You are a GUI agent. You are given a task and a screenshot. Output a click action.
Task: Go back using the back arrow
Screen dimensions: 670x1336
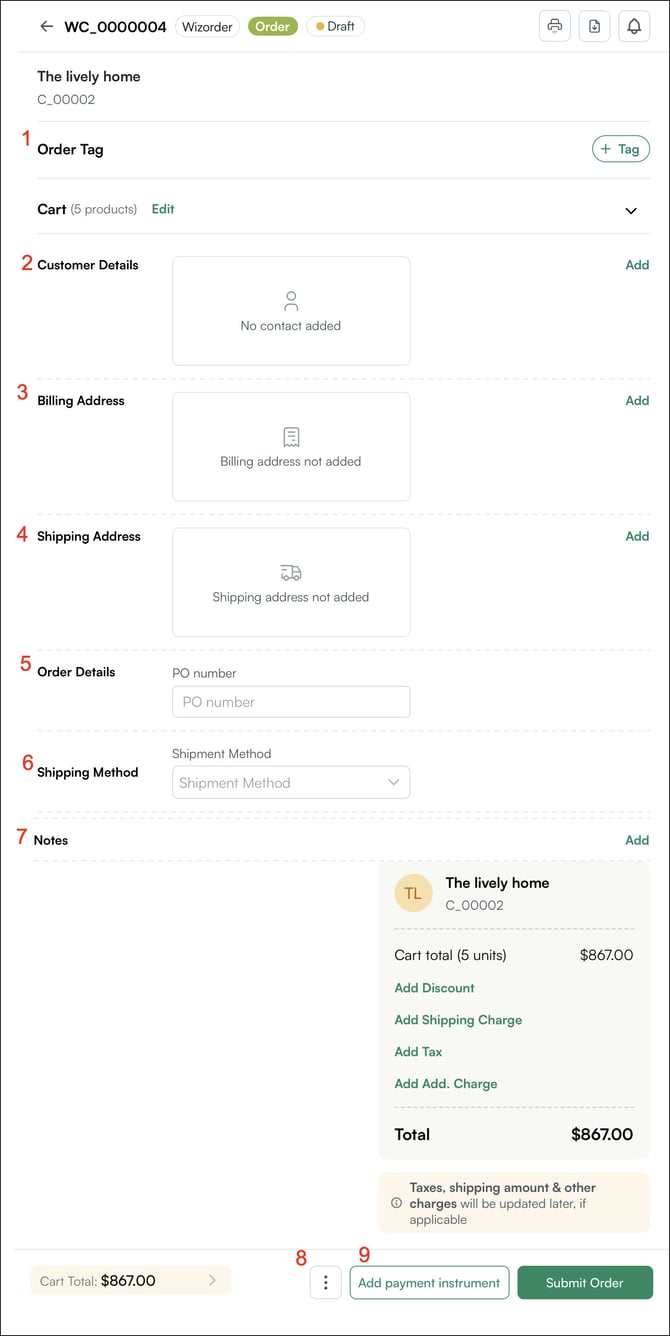pos(46,26)
